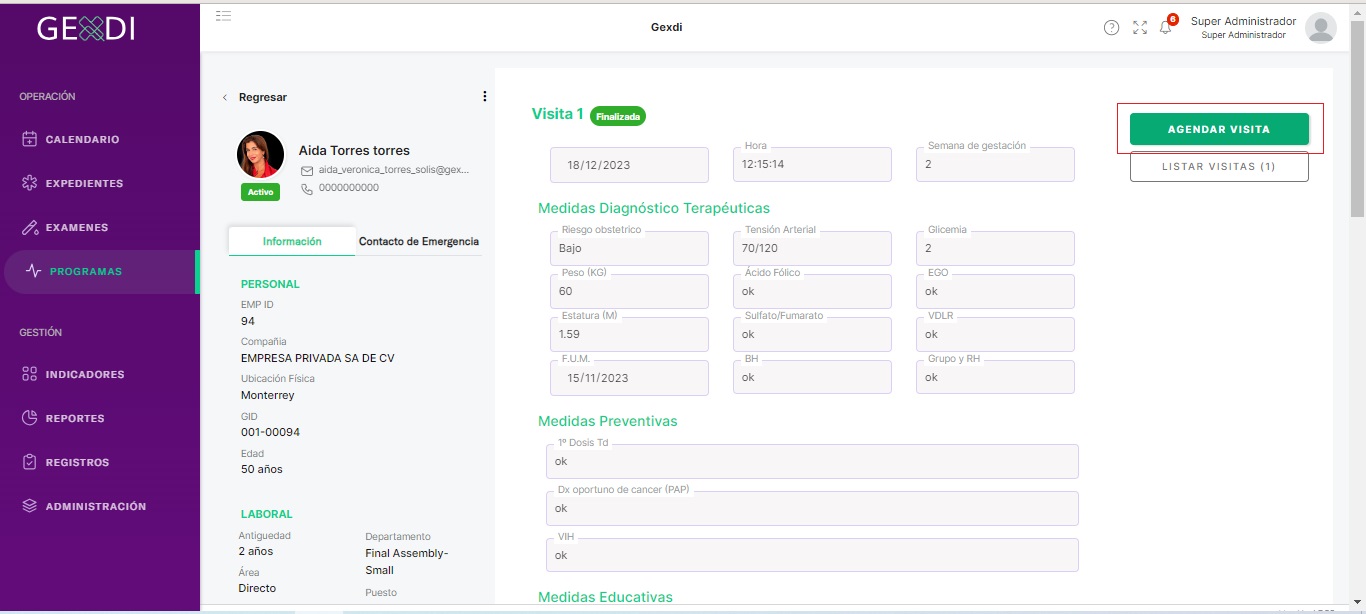The width and height of the screenshot is (1366, 614).
Task: Open the user avatar menu
Action: 1321,28
